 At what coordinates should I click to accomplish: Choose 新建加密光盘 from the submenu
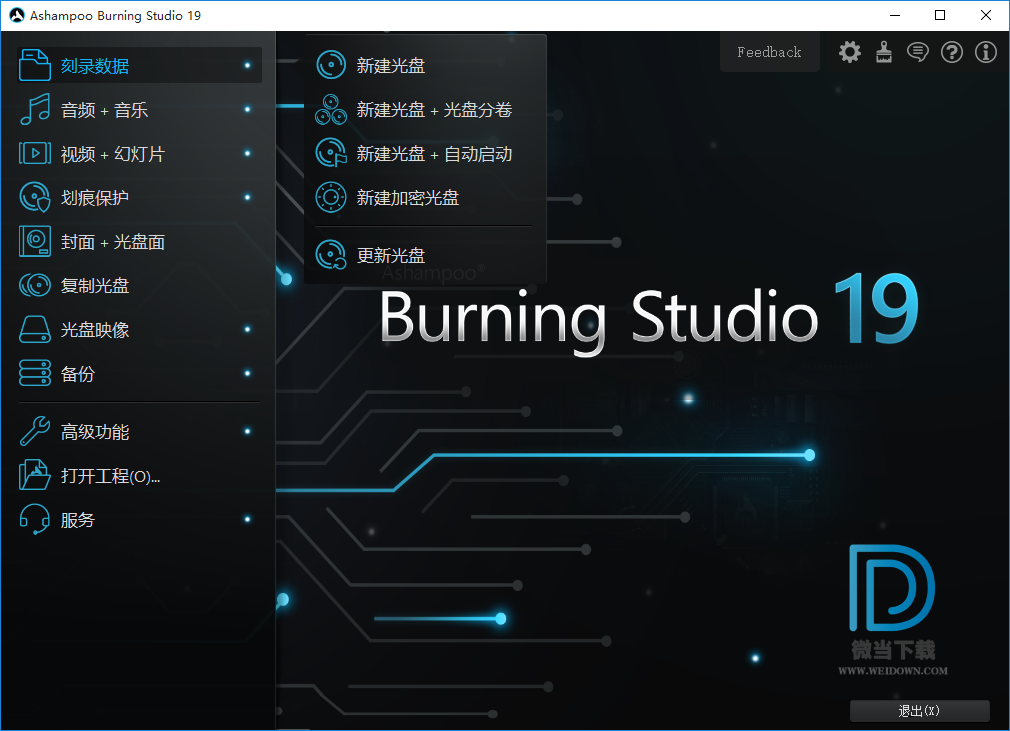408,198
